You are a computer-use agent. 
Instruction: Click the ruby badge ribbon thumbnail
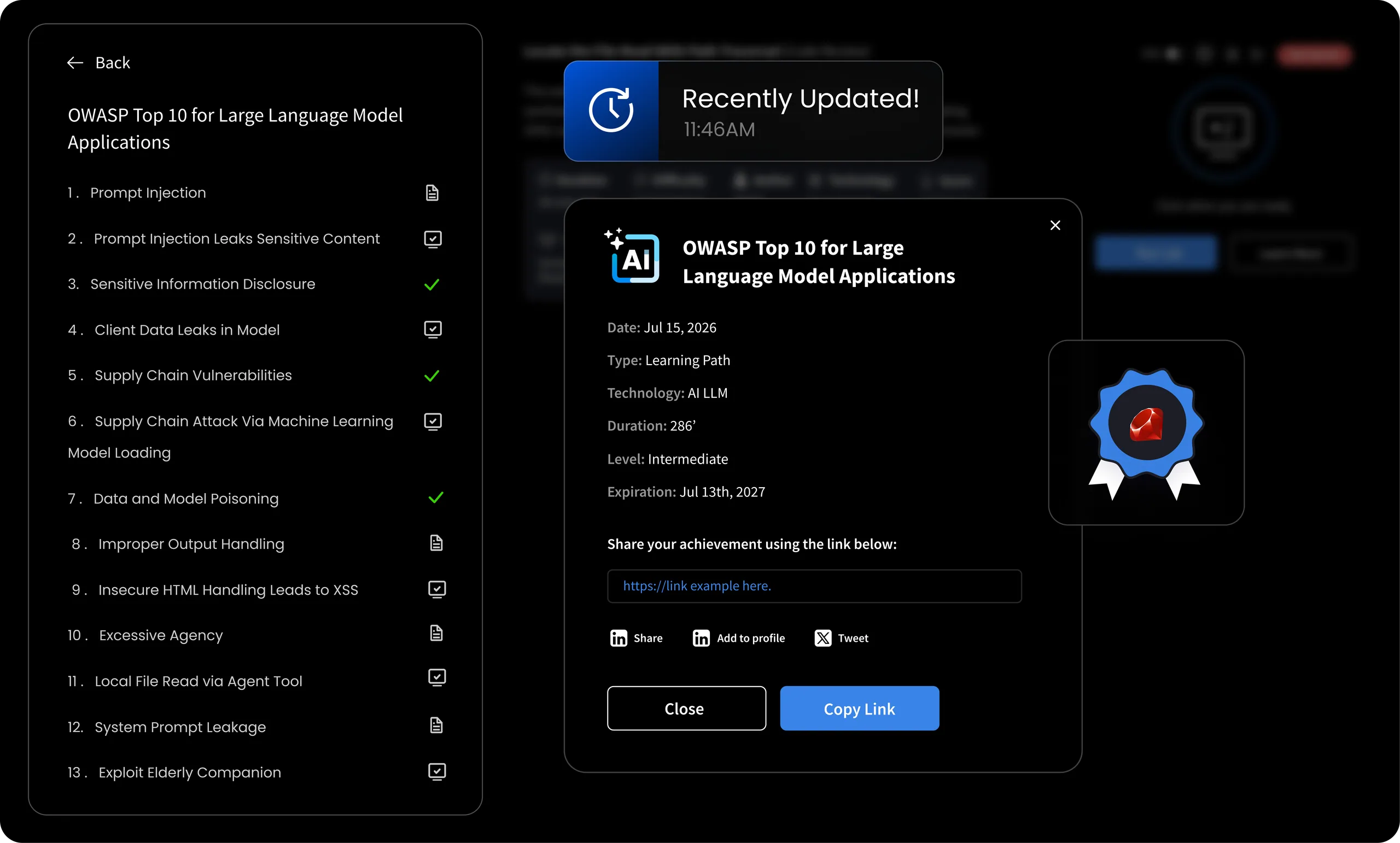1146,433
